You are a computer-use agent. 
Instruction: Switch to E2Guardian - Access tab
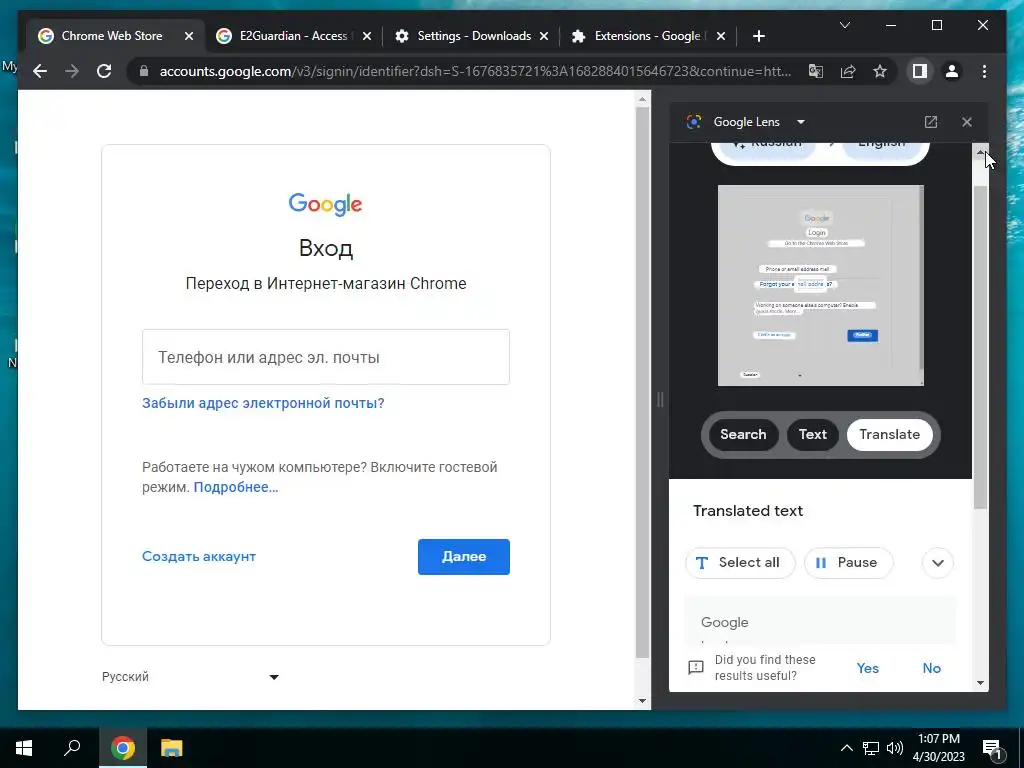tap(294, 37)
